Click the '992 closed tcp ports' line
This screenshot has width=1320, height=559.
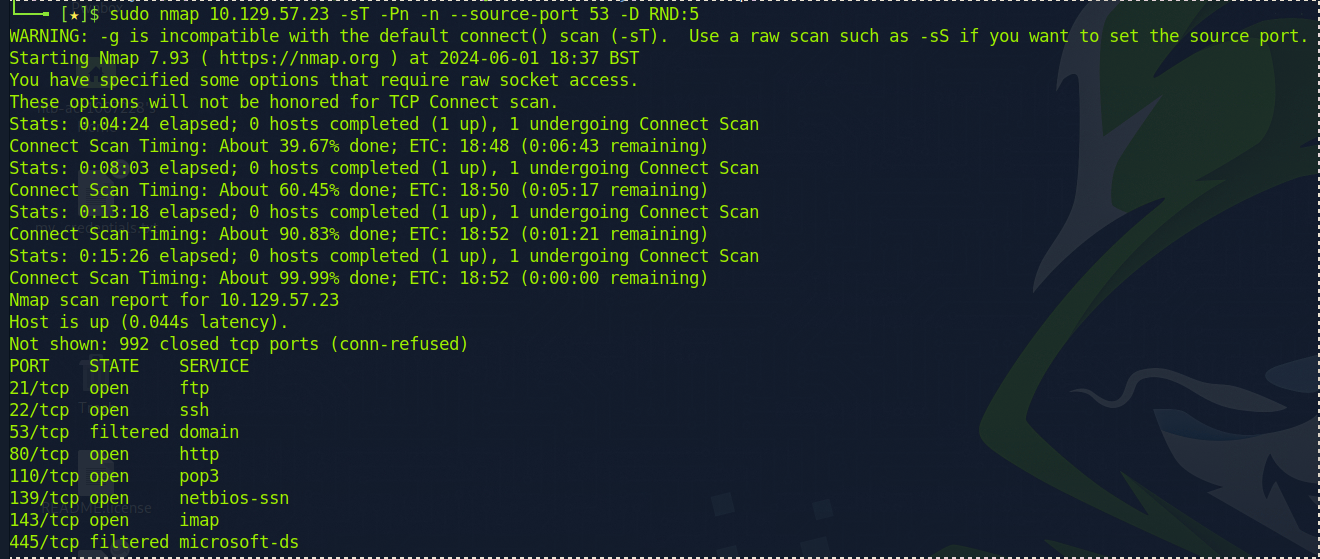(239, 344)
